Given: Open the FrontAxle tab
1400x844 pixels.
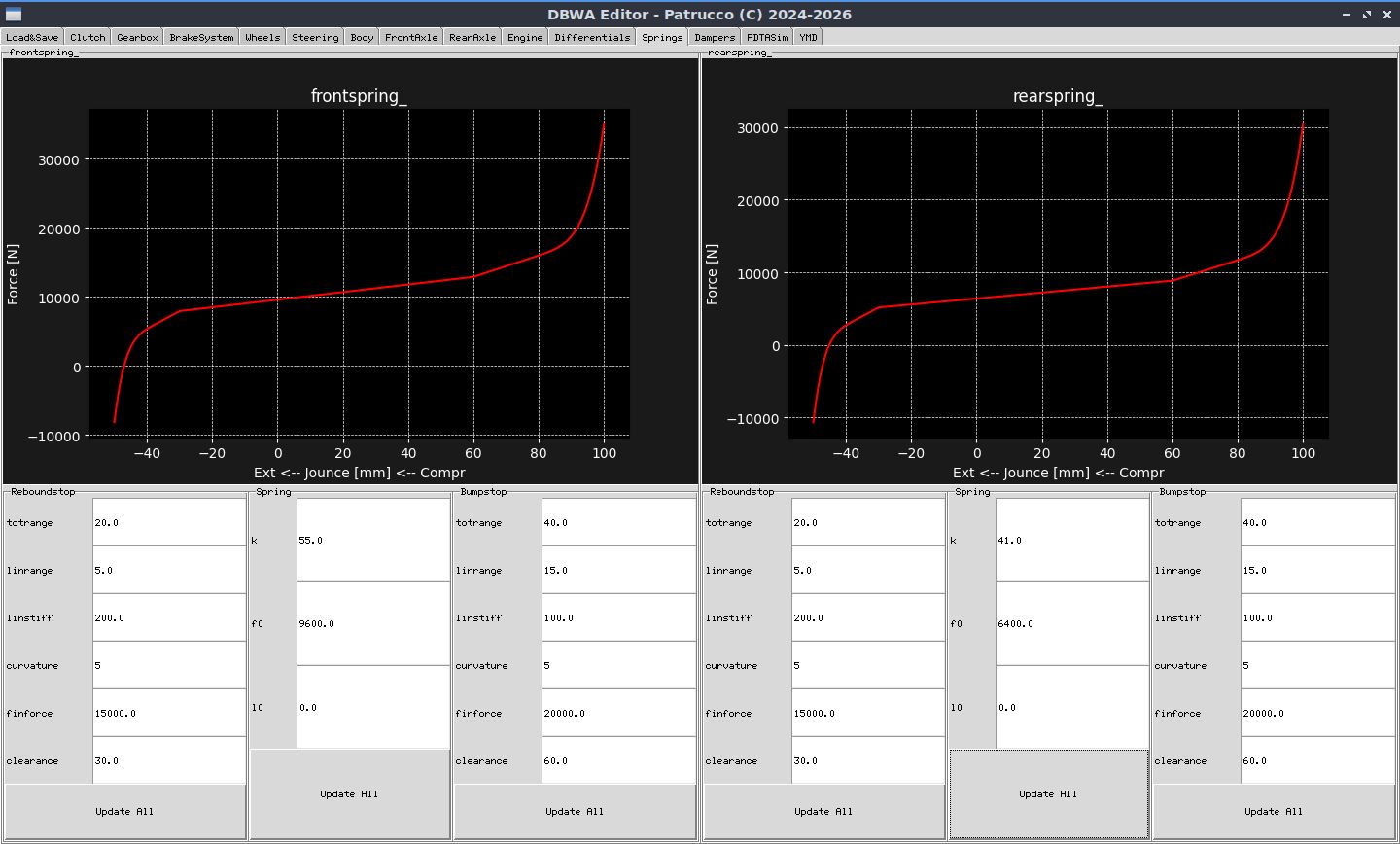Looking at the screenshot, I should 411,37.
